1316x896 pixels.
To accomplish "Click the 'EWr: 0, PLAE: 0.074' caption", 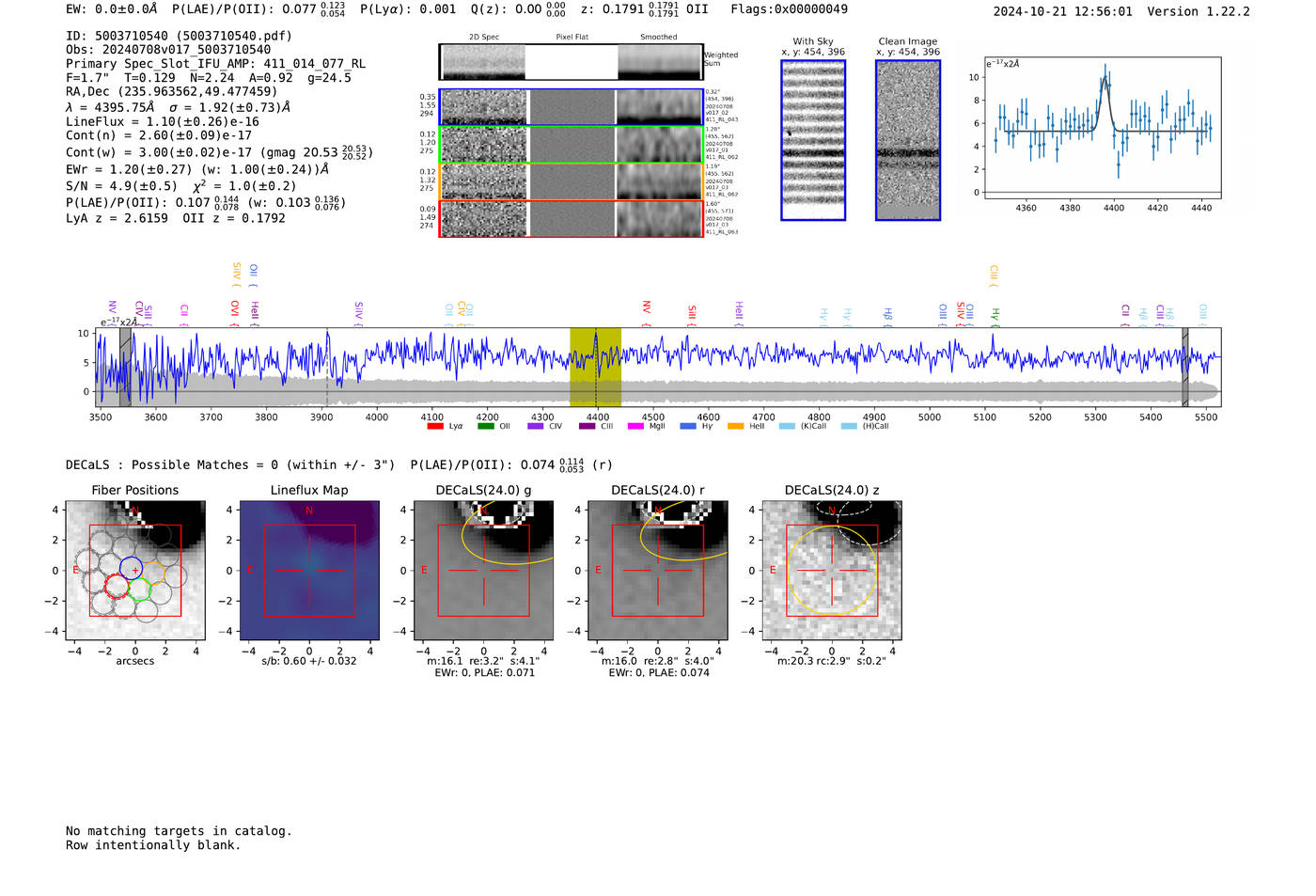I will (658, 672).
